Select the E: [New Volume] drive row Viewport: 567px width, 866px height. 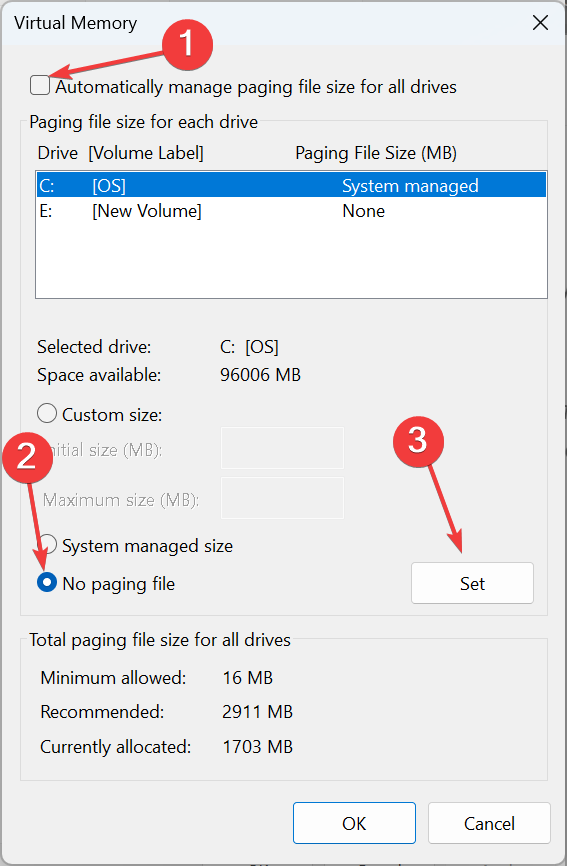(292, 211)
